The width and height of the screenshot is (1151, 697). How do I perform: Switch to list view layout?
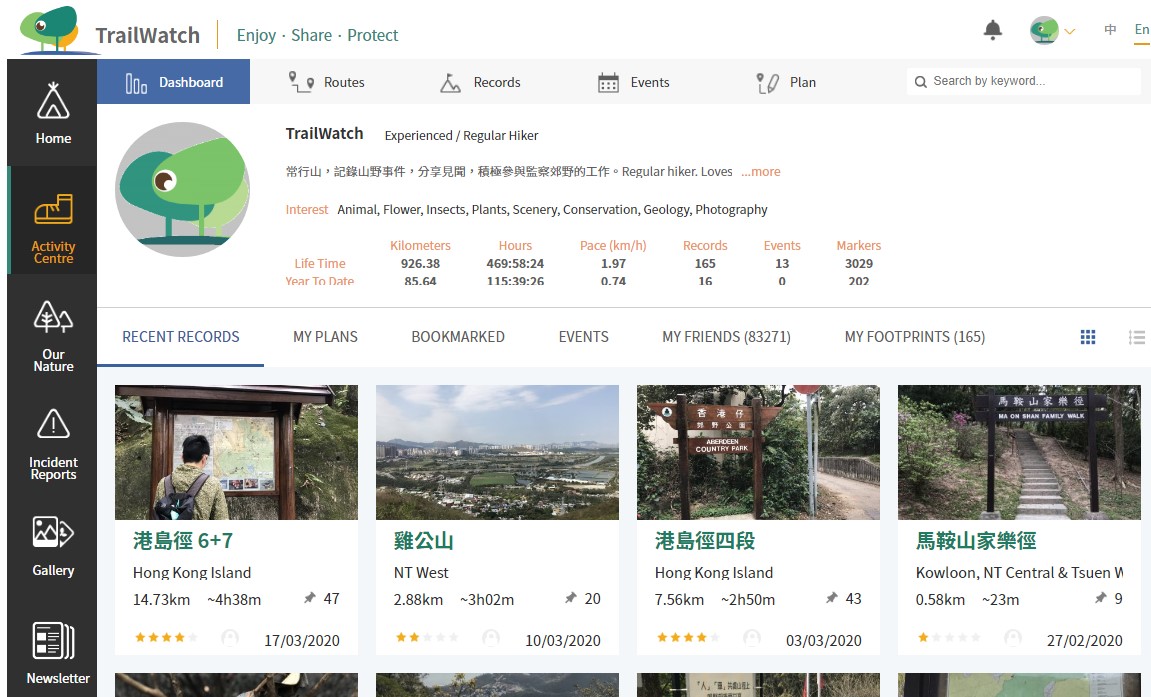pyautogui.click(x=1136, y=337)
